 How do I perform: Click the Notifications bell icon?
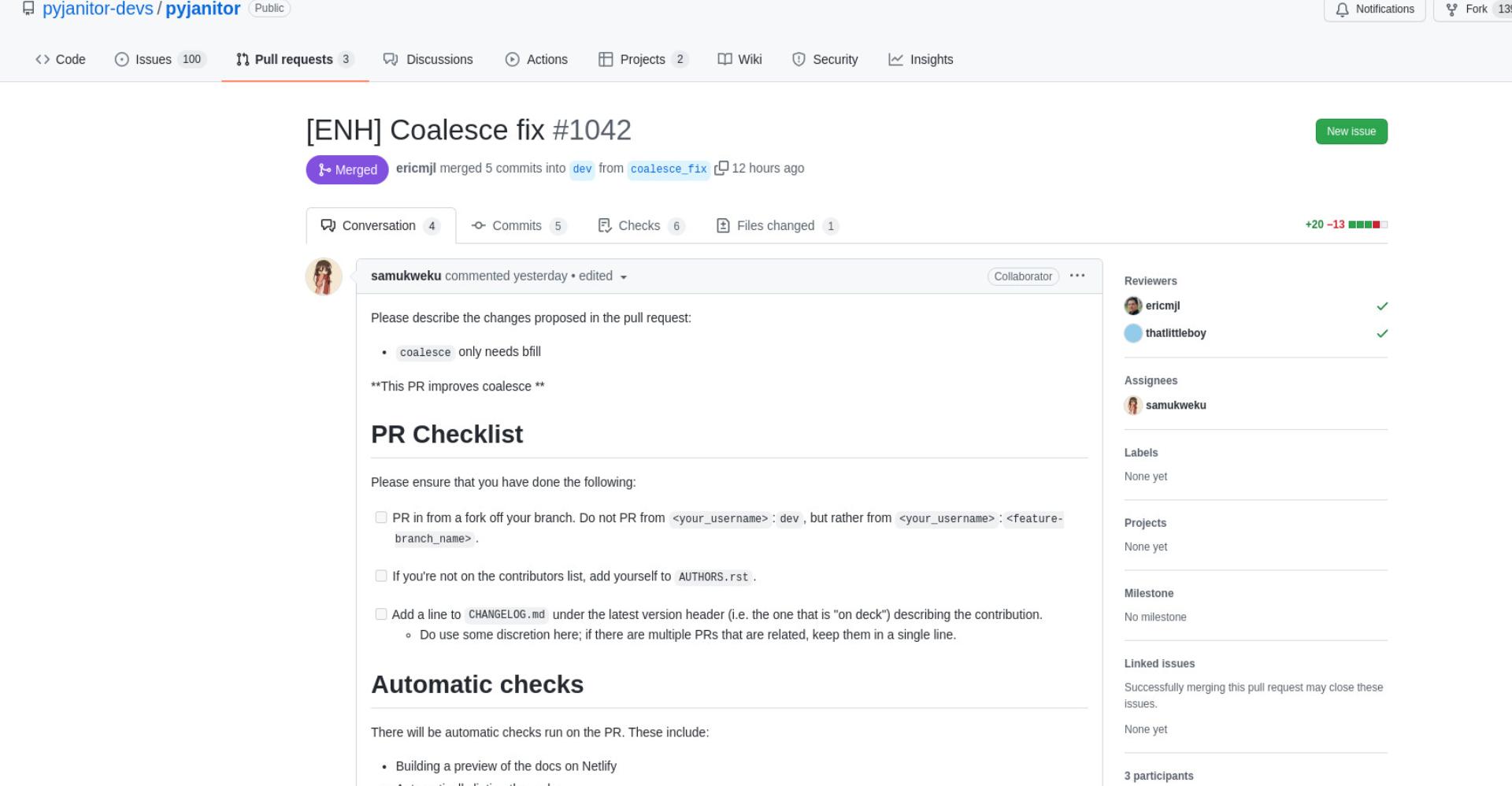[x=1342, y=9]
